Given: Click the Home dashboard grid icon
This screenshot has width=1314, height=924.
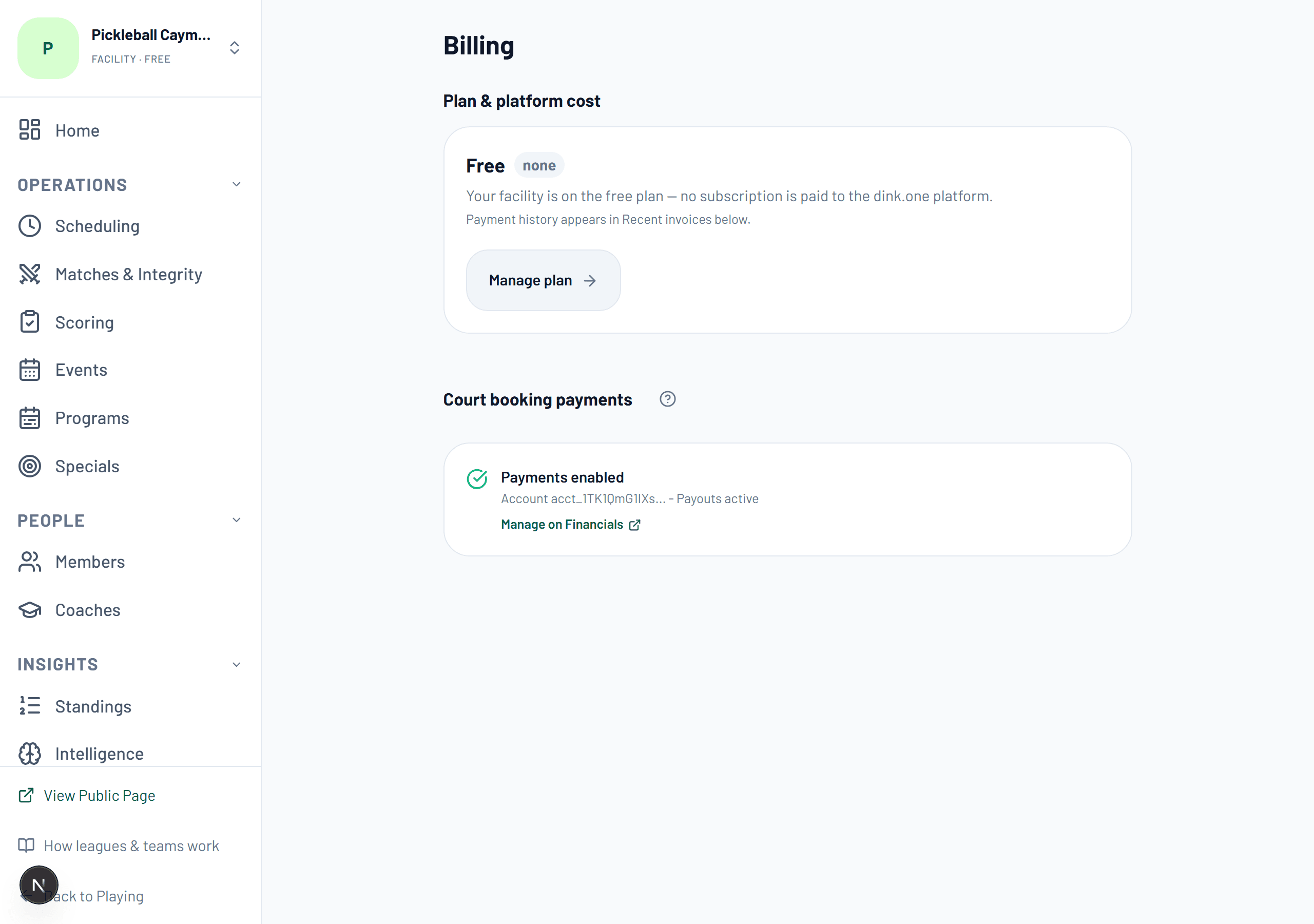Looking at the screenshot, I should (29, 130).
